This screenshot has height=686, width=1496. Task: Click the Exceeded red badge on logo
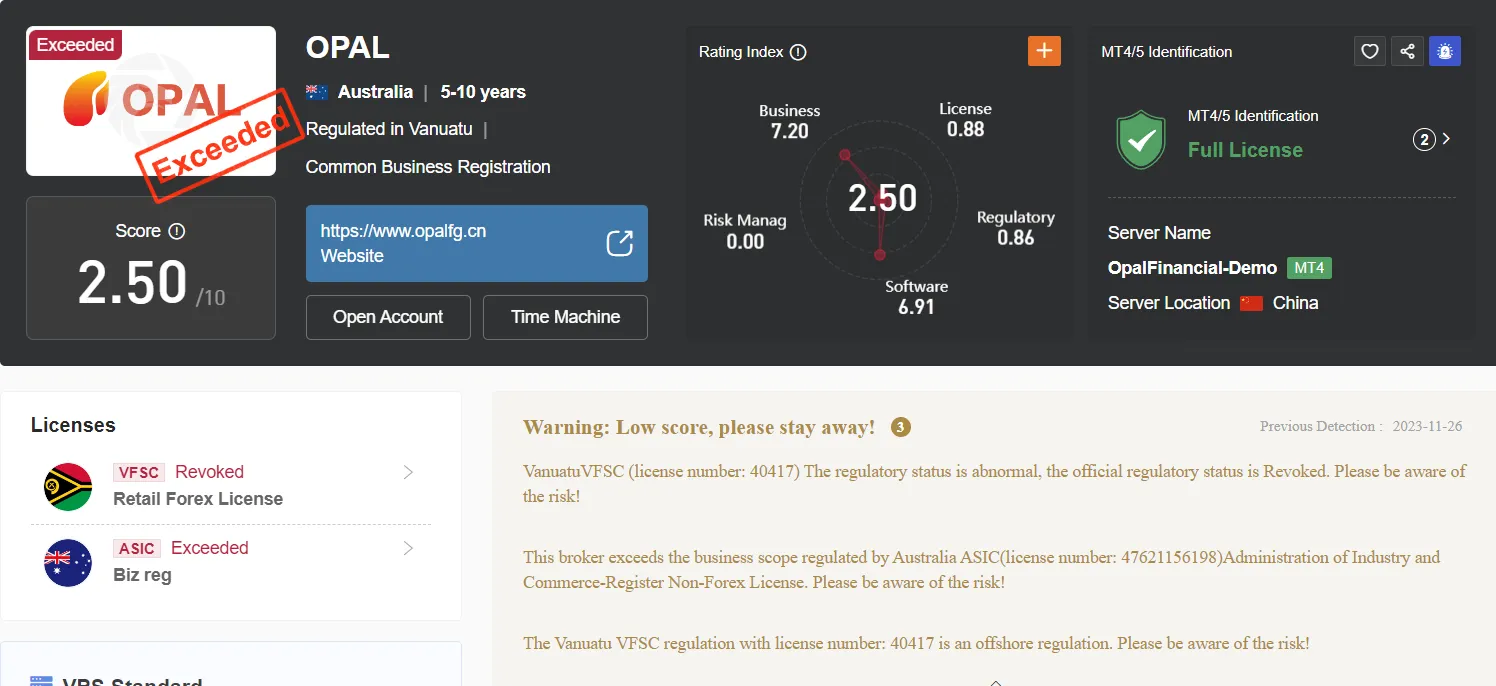pos(75,45)
